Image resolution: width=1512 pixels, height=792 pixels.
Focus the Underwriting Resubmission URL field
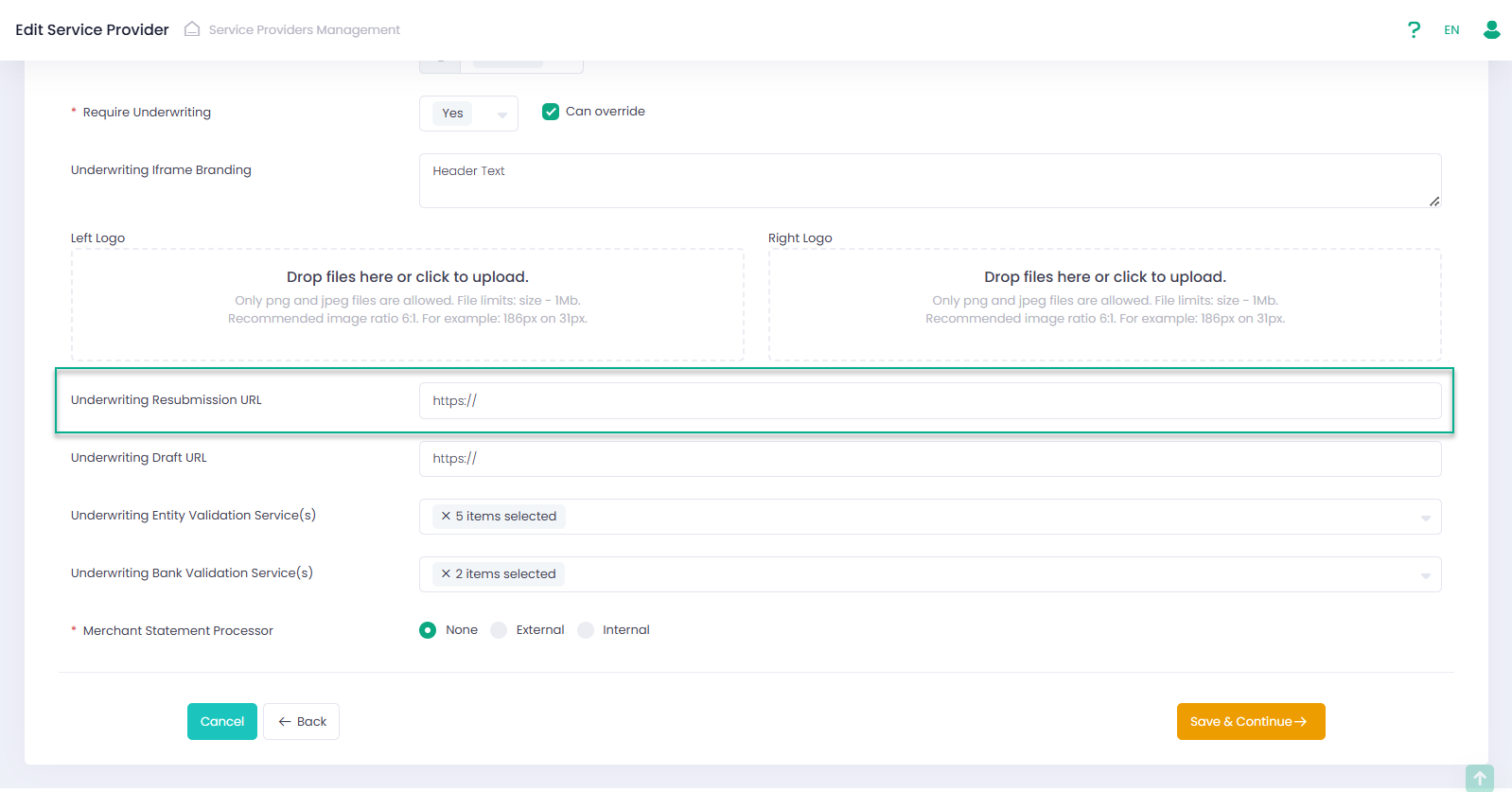click(929, 401)
